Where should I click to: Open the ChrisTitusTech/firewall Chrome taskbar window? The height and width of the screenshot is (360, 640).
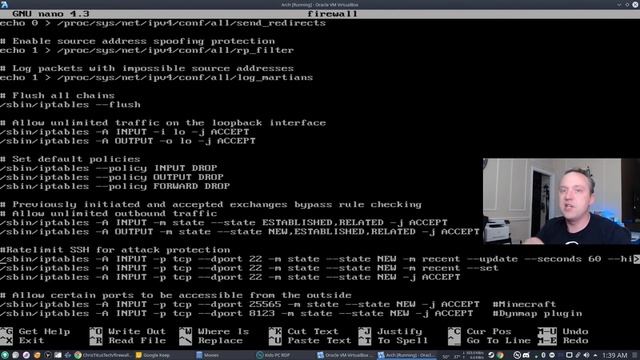click(103, 355)
